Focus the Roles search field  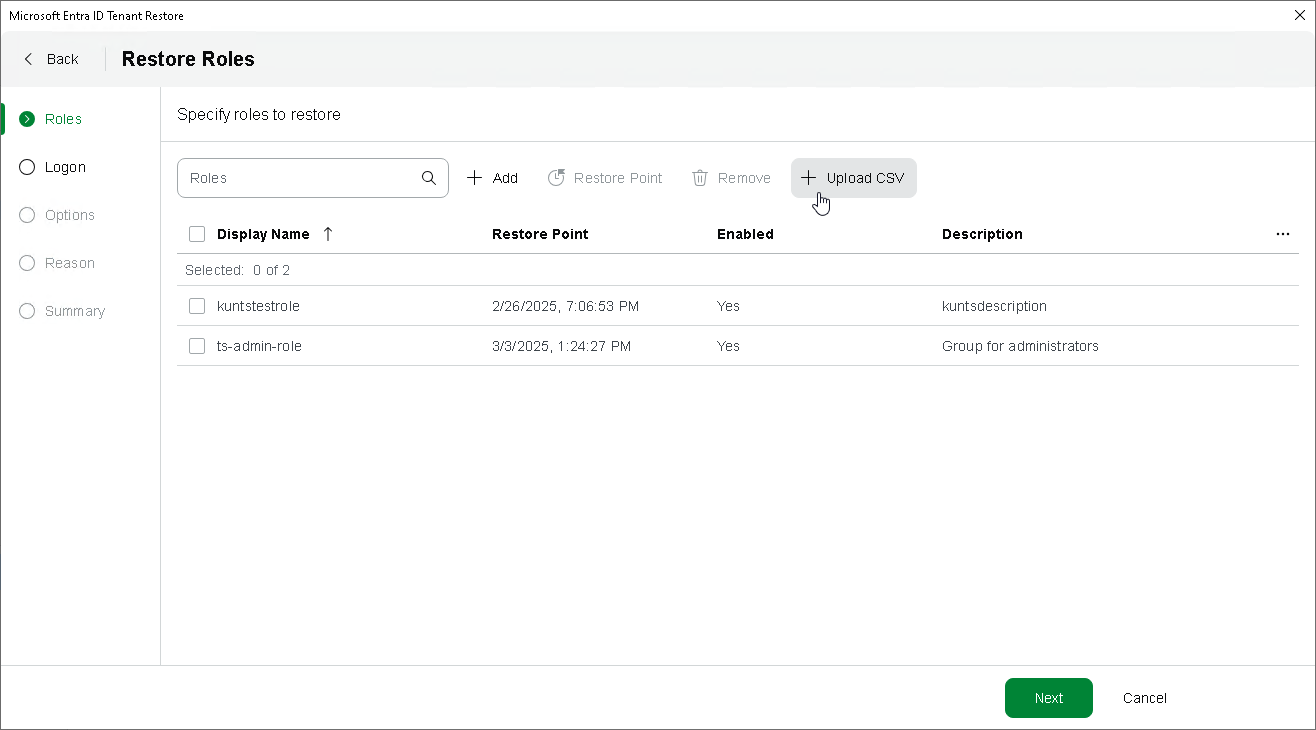[300, 178]
